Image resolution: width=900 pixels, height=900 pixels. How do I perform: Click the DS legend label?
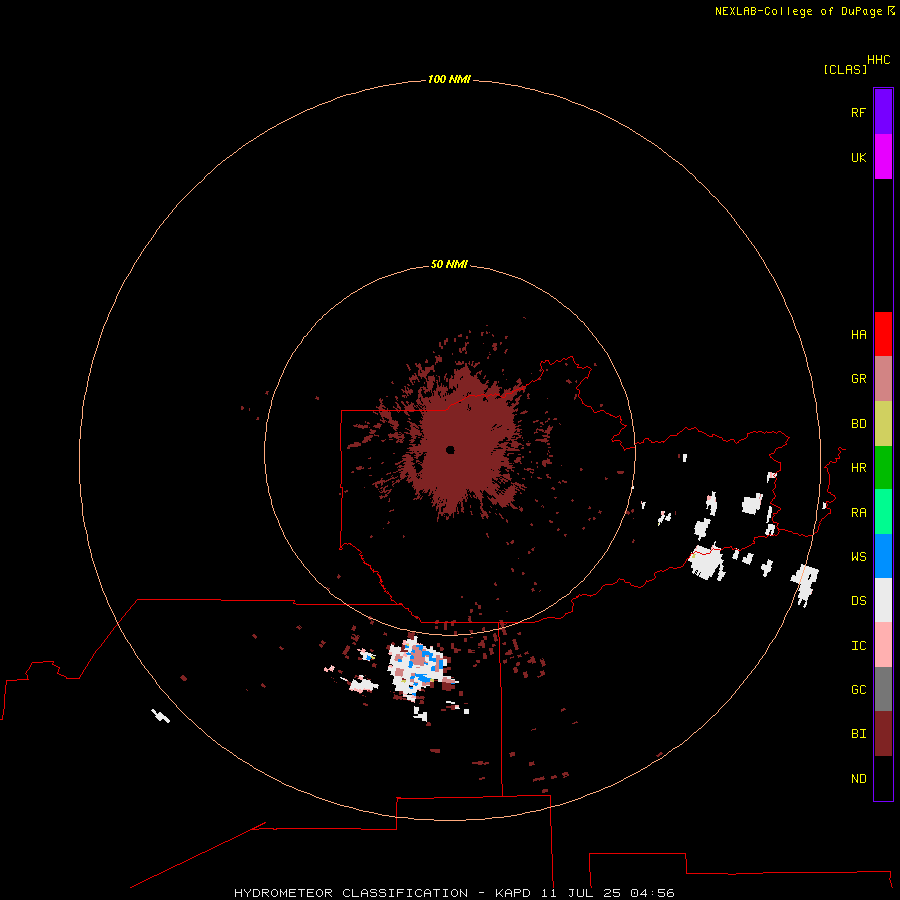pyautogui.click(x=859, y=600)
